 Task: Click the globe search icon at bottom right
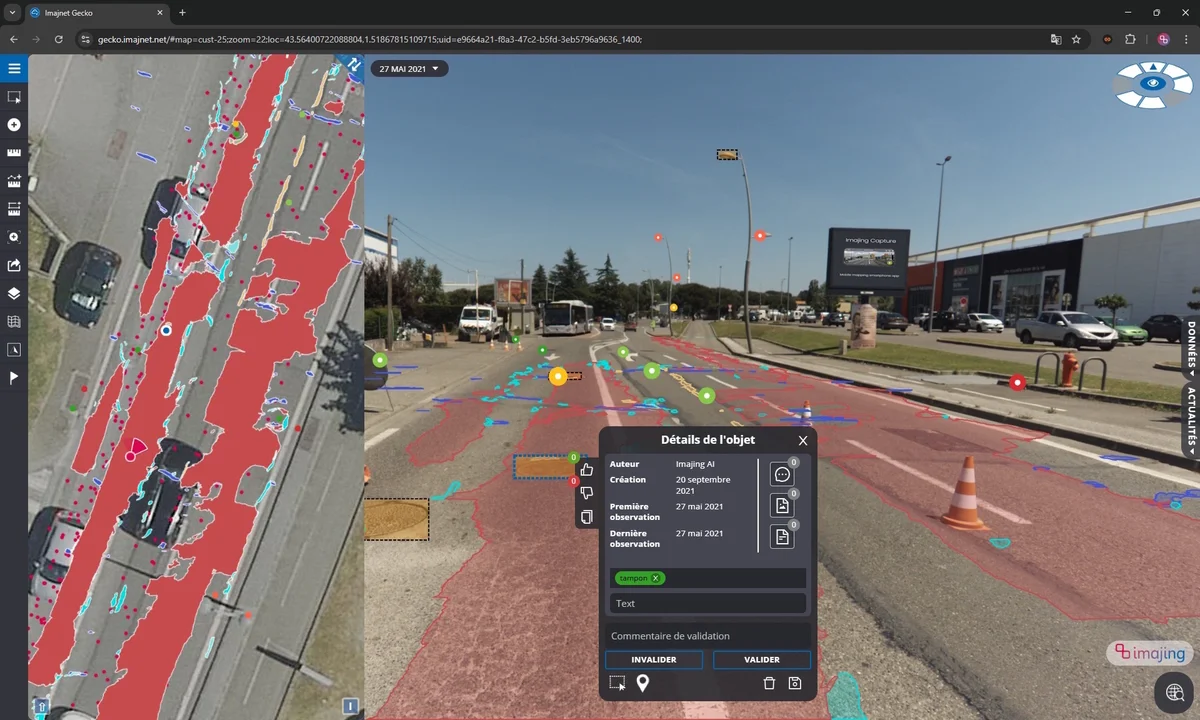click(1175, 693)
